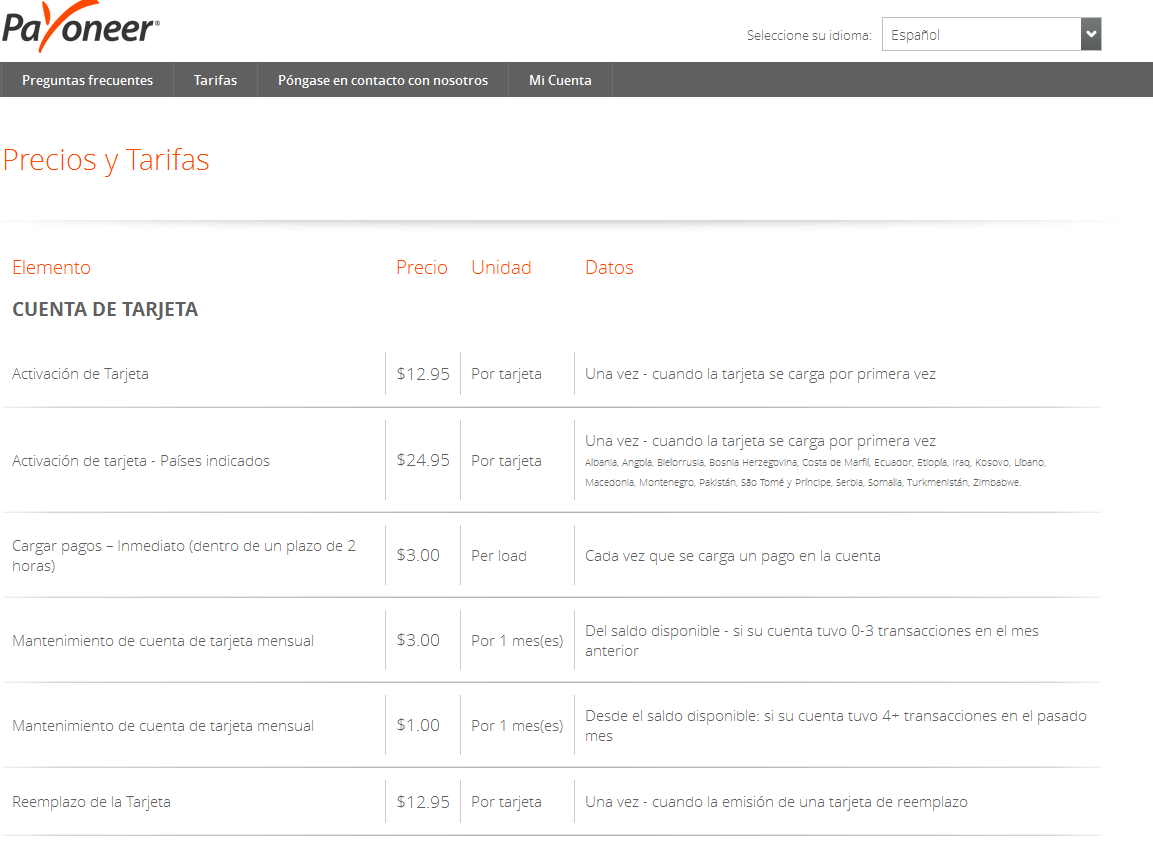1153x849 pixels.
Task: Navigate to Mi Cuenta
Action: tap(560, 80)
